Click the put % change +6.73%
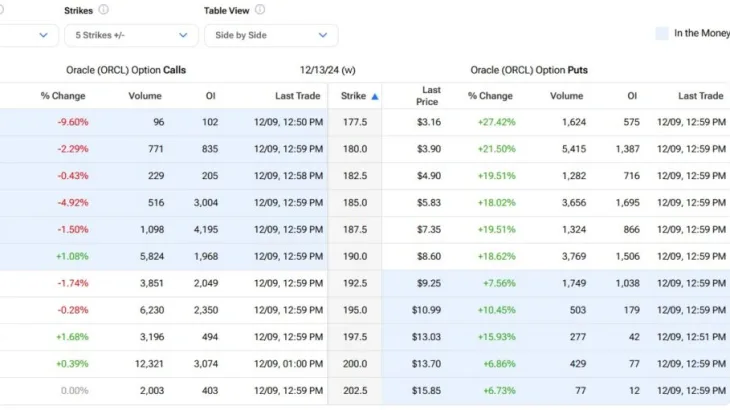Image resolution: width=730 pixels, height=410 pixels. point(499,391)
